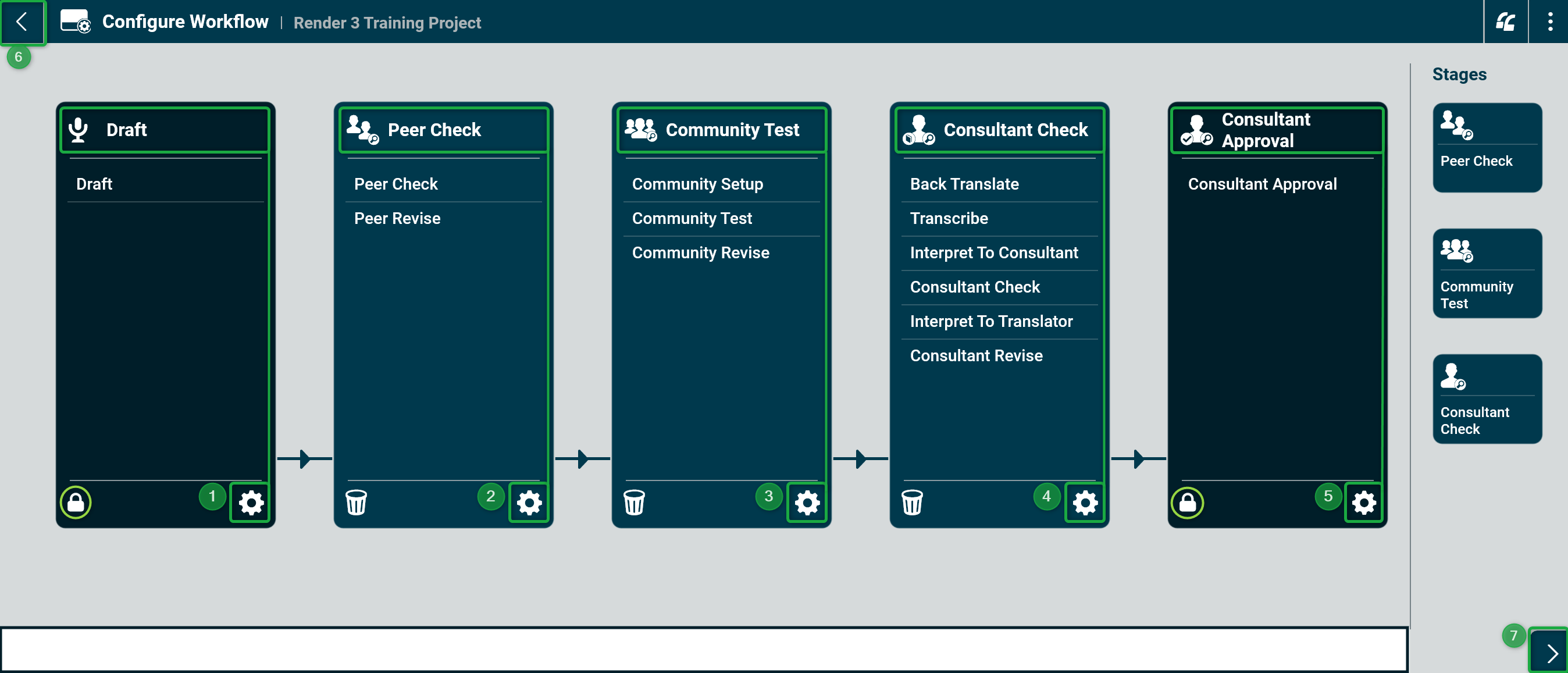Open settings gear for Peer Check stage
Screen dimensions: 1568x673
click(x=528, y=503)
